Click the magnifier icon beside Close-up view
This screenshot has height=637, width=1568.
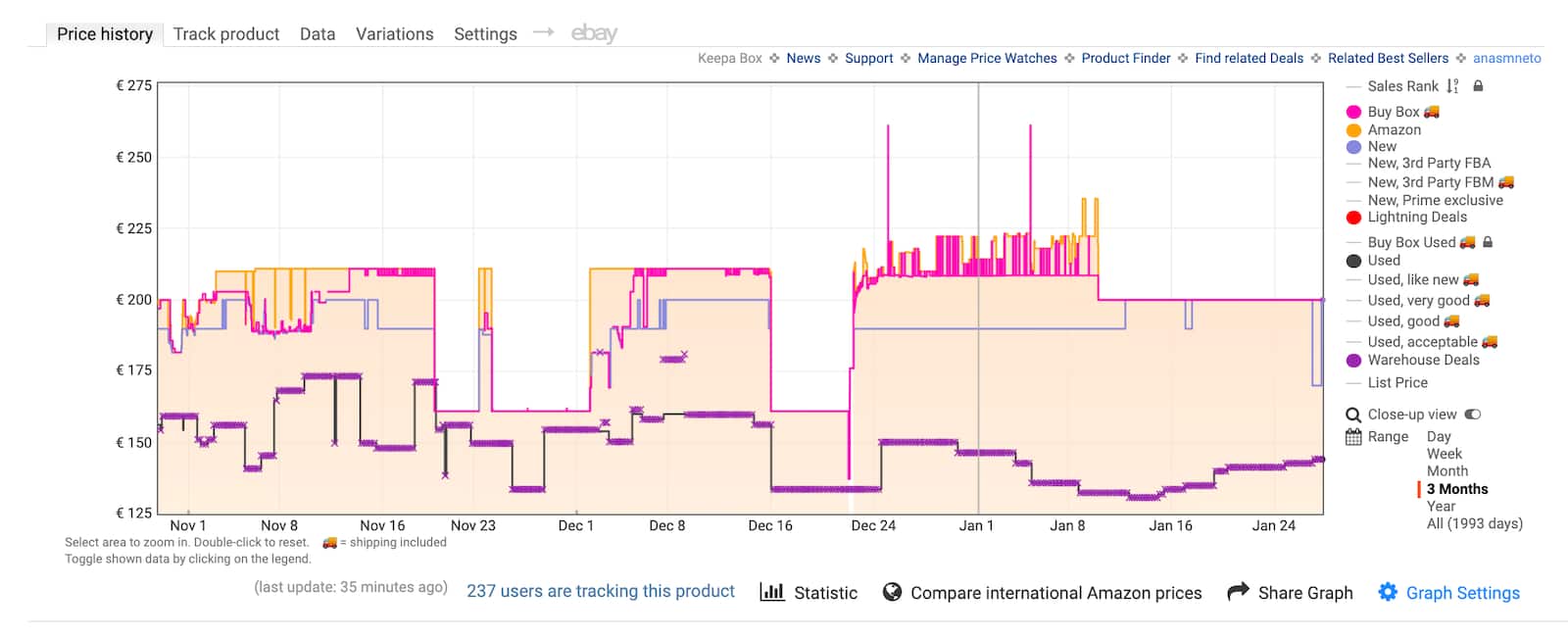point(1353,415)
